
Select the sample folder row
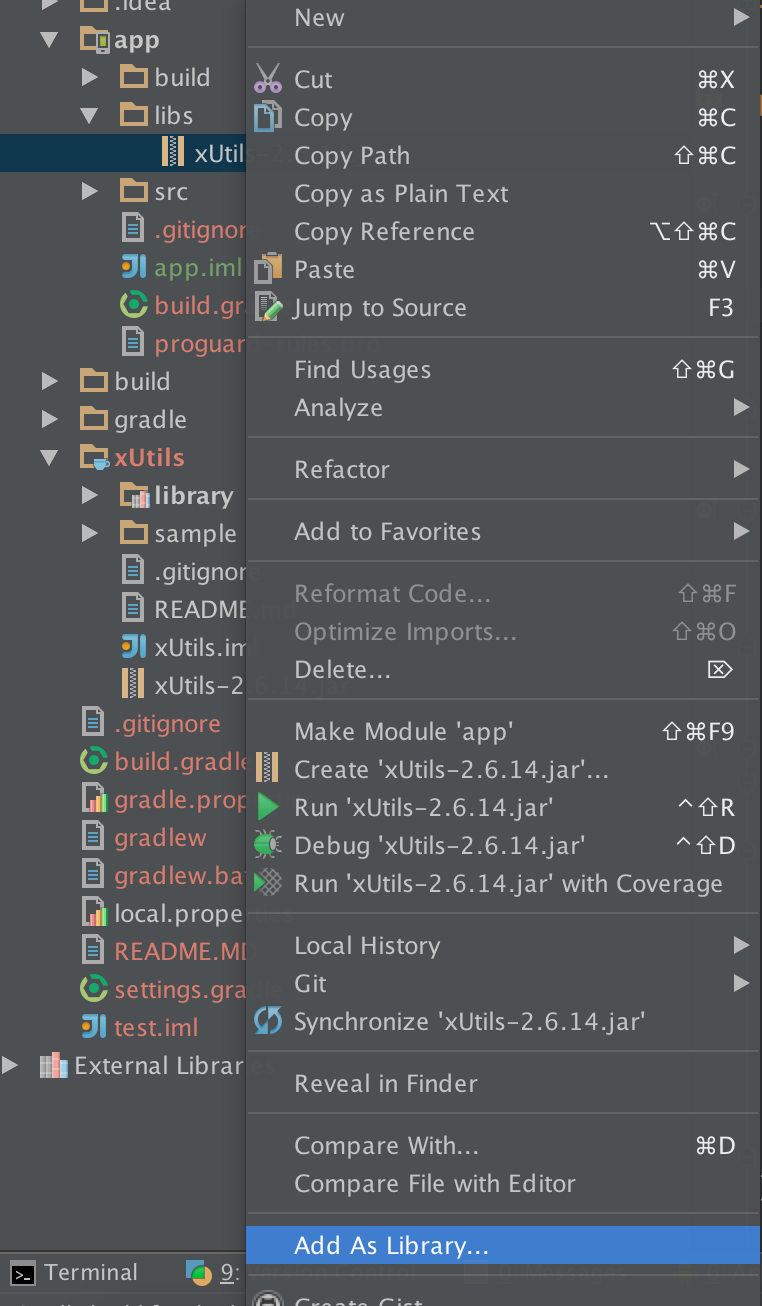(x=123, y=534)
